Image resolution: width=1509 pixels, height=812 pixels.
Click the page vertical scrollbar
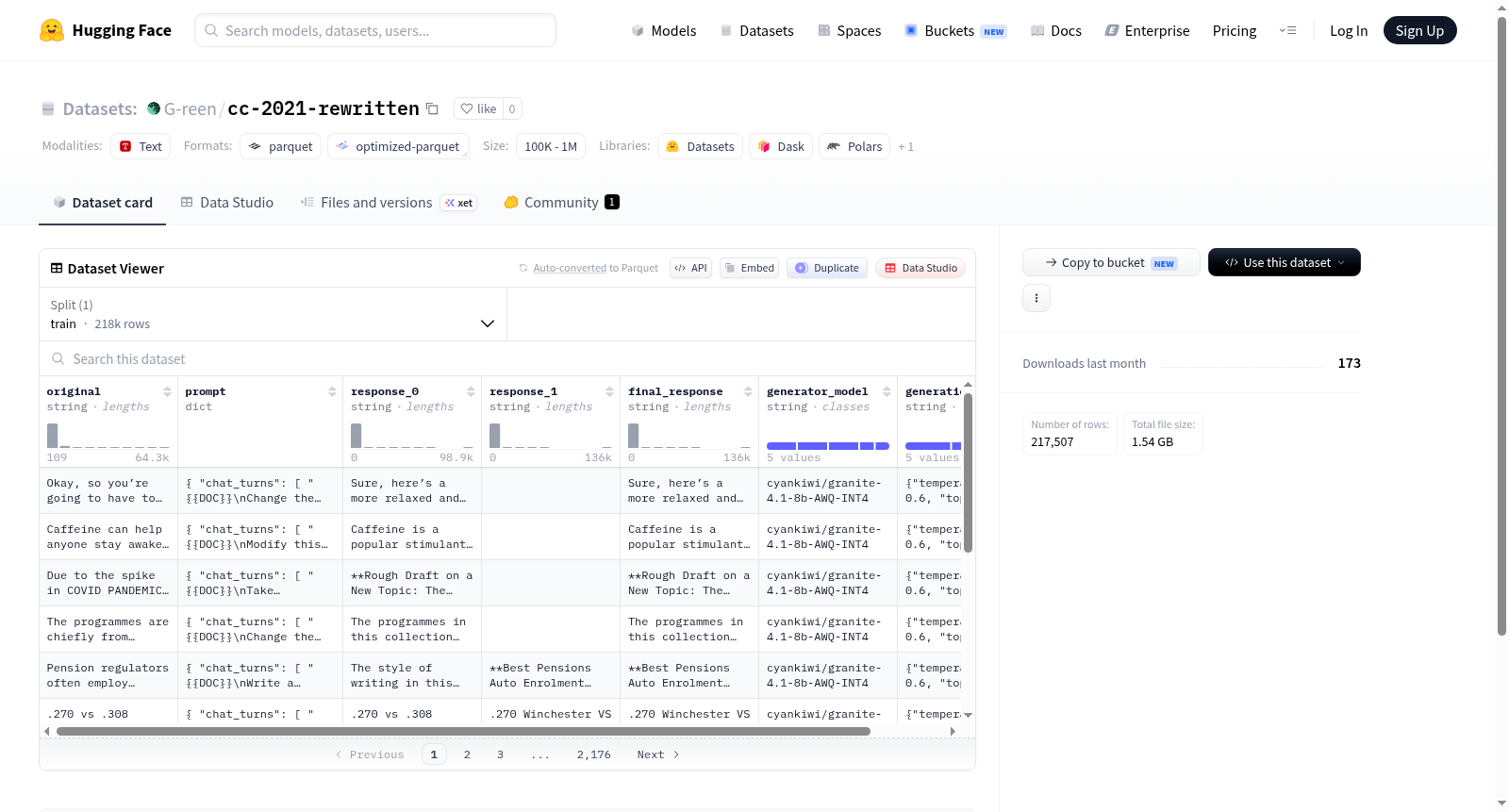1501,325
